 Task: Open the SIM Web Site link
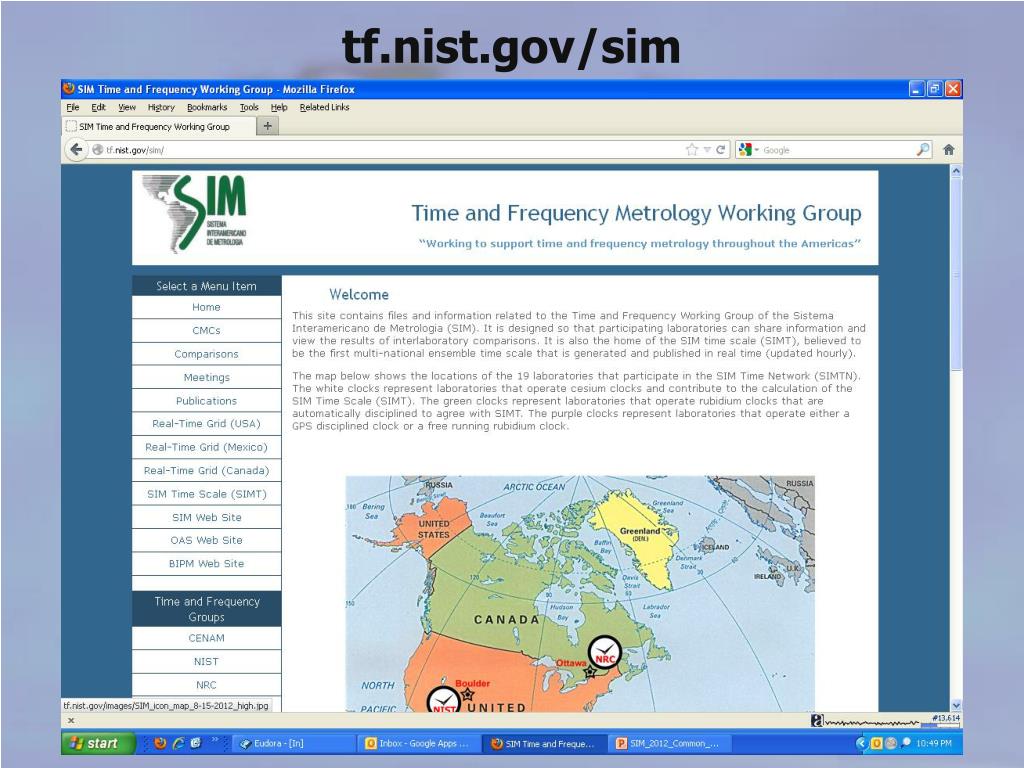[x=206, y=517]
